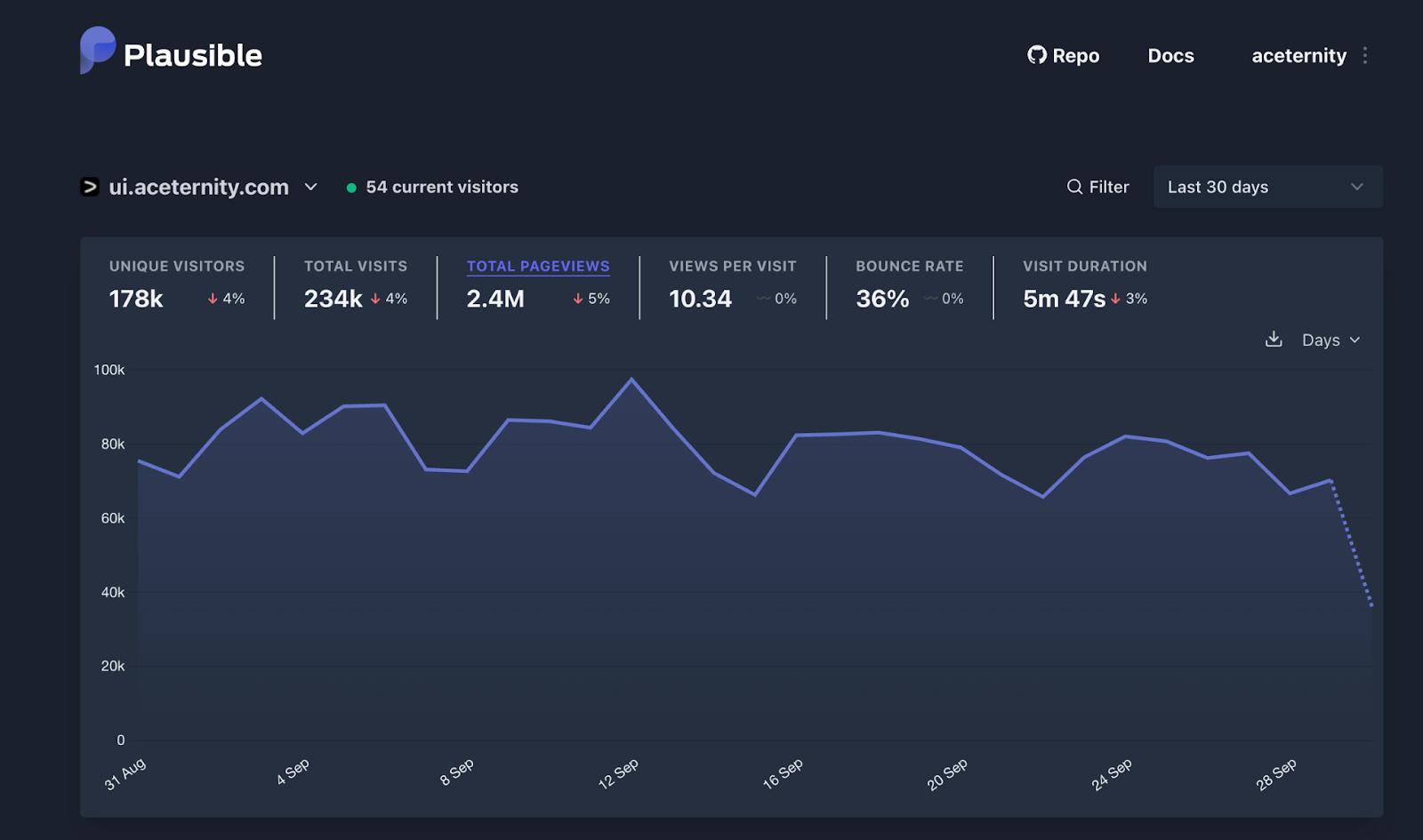Click the 28 Sep x-axis label
Image resolution: width=1423 pixels, height=840 pixels.
click(1276, 773)
